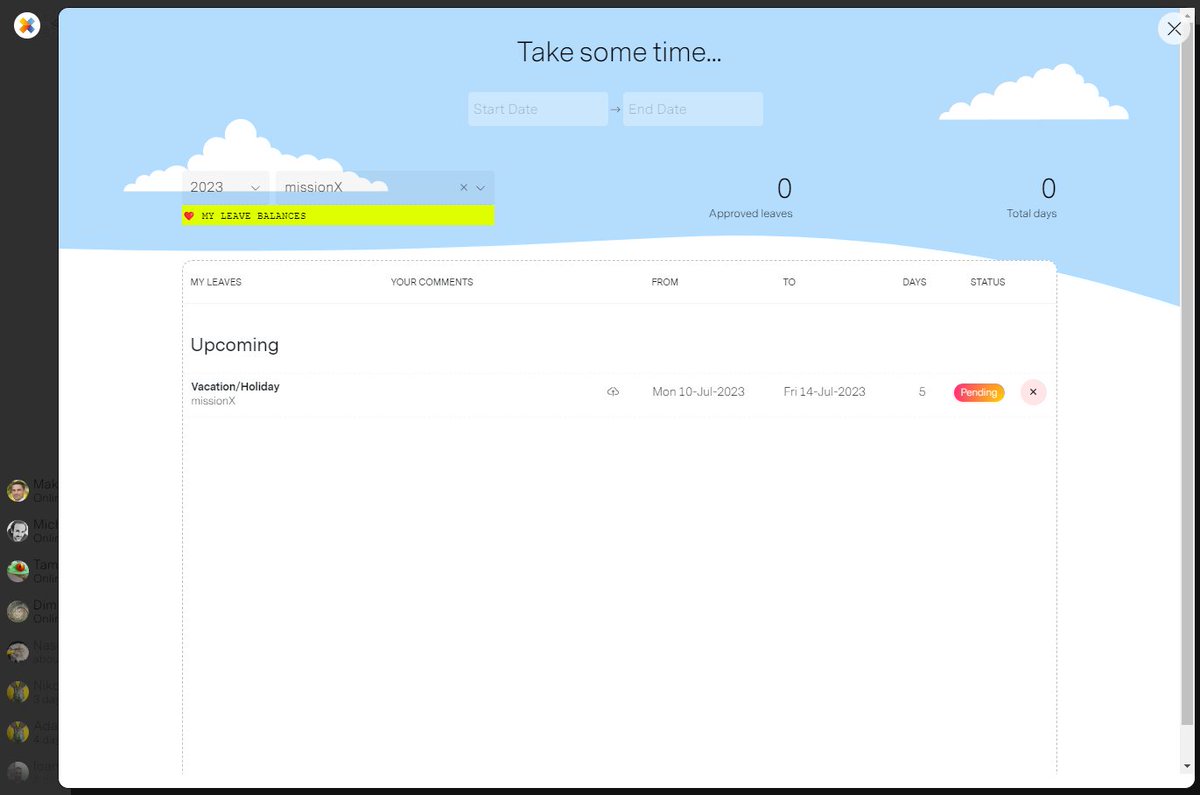Click the red heart icon

click(189, 216)
